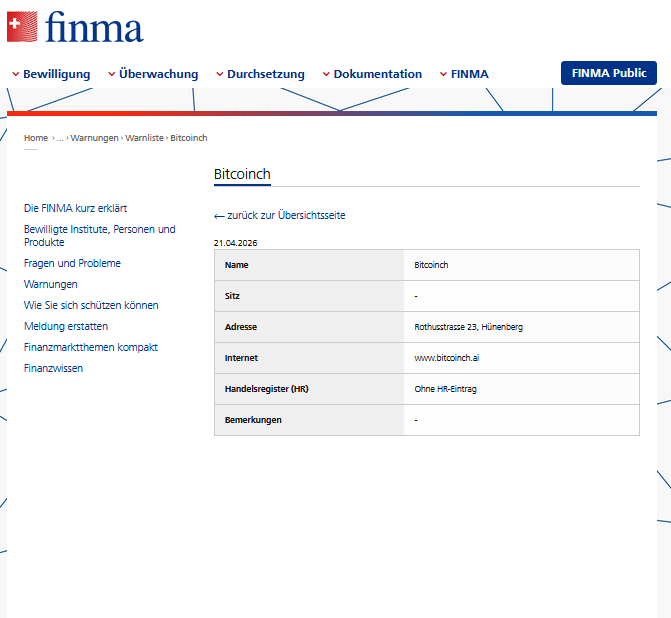Open the FINMA navigation item
Viewport: 671px width, 618px height.
point(469,74)
